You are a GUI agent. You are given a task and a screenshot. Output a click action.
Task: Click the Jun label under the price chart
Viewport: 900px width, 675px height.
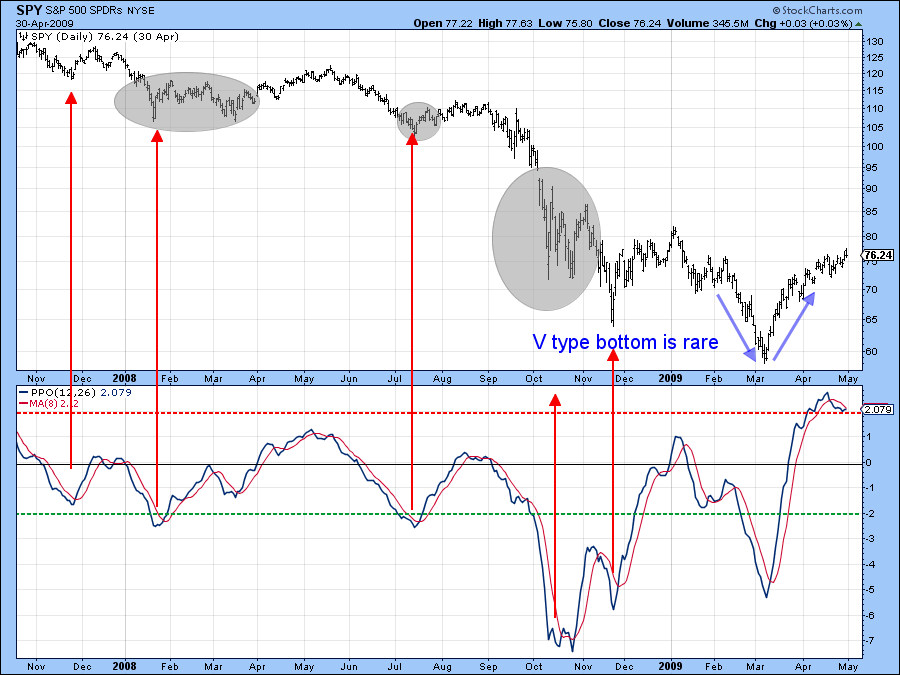pyautogui.click(x=349, y=379)
